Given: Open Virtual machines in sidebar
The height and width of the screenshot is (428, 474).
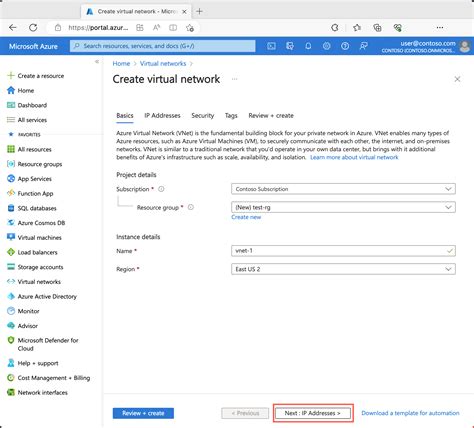Looking at the screenshot, I should point(34,237).
